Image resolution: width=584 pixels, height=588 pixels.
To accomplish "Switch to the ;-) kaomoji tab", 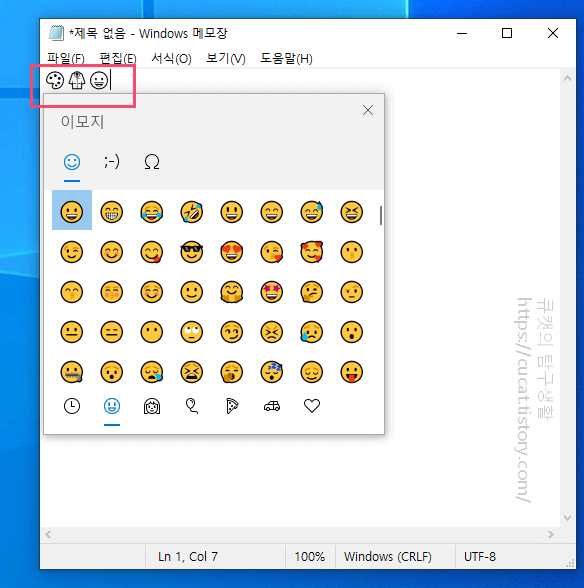I will (112, 162).
